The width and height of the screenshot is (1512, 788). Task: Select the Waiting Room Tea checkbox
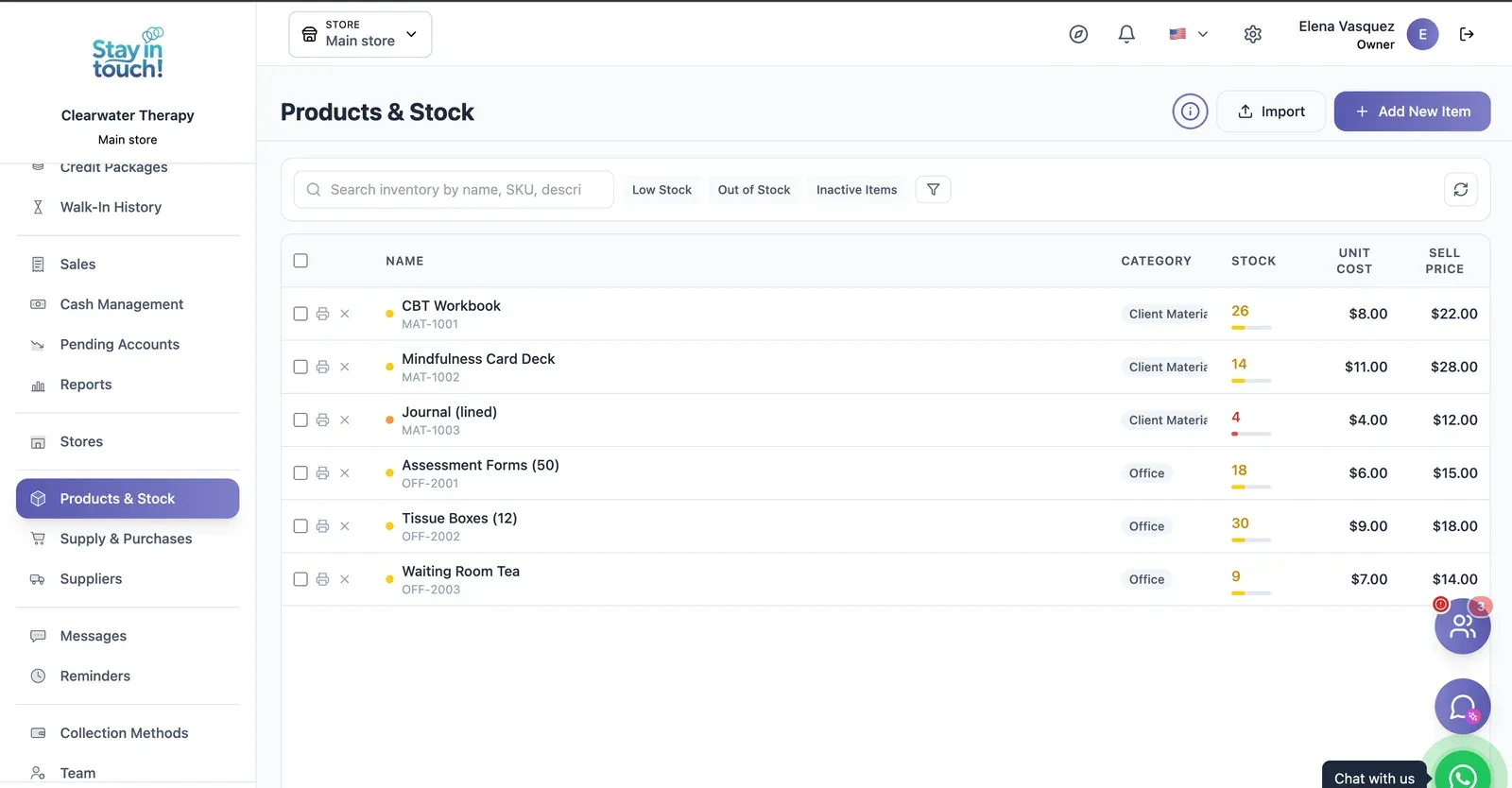(x=301, y=579)
